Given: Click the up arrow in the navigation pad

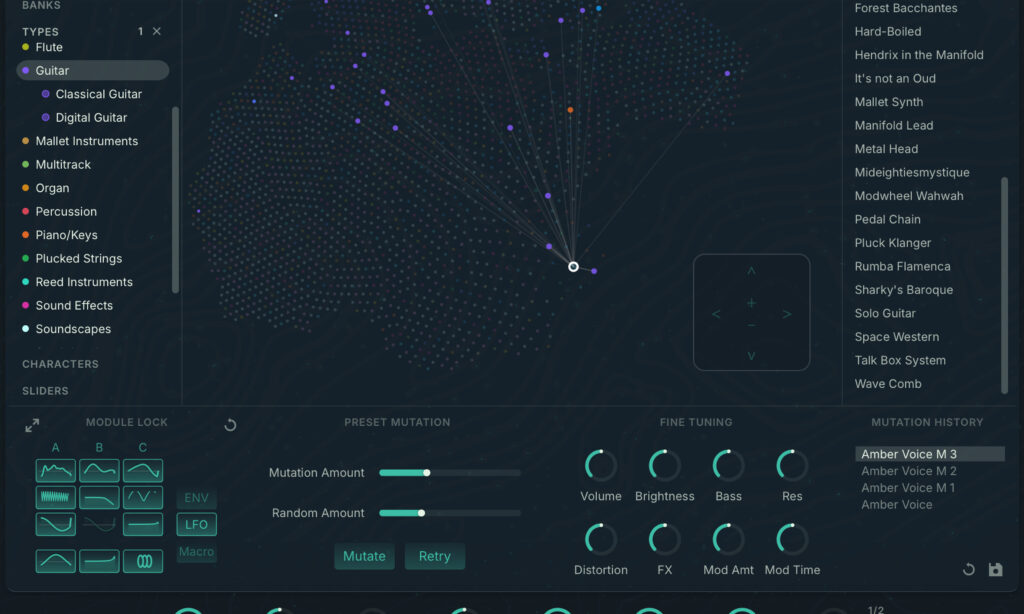Looking at the screenshot, I should [752, 272].
